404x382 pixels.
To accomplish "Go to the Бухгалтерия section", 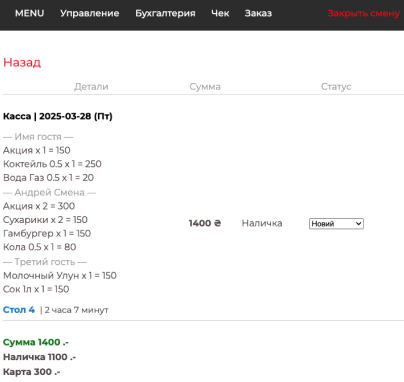I will coord(165,13).
